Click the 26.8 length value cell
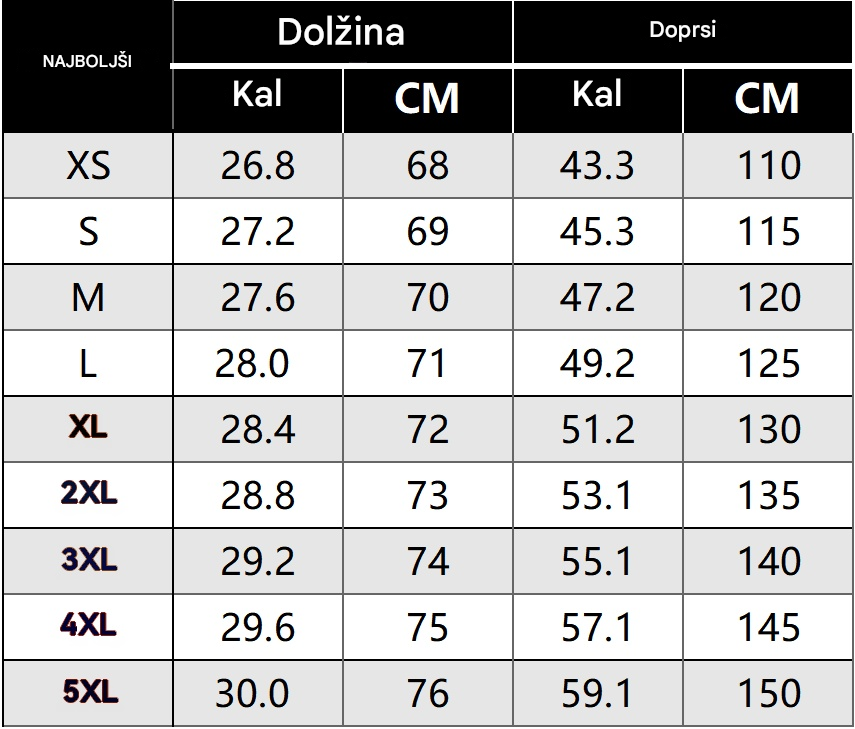 [x=257, y=165]
